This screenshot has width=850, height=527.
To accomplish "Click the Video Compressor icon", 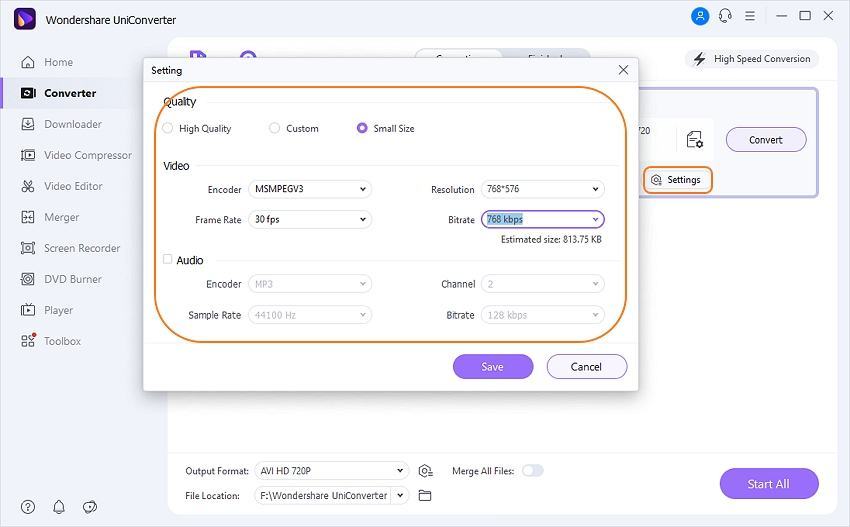I will point(28,155).
